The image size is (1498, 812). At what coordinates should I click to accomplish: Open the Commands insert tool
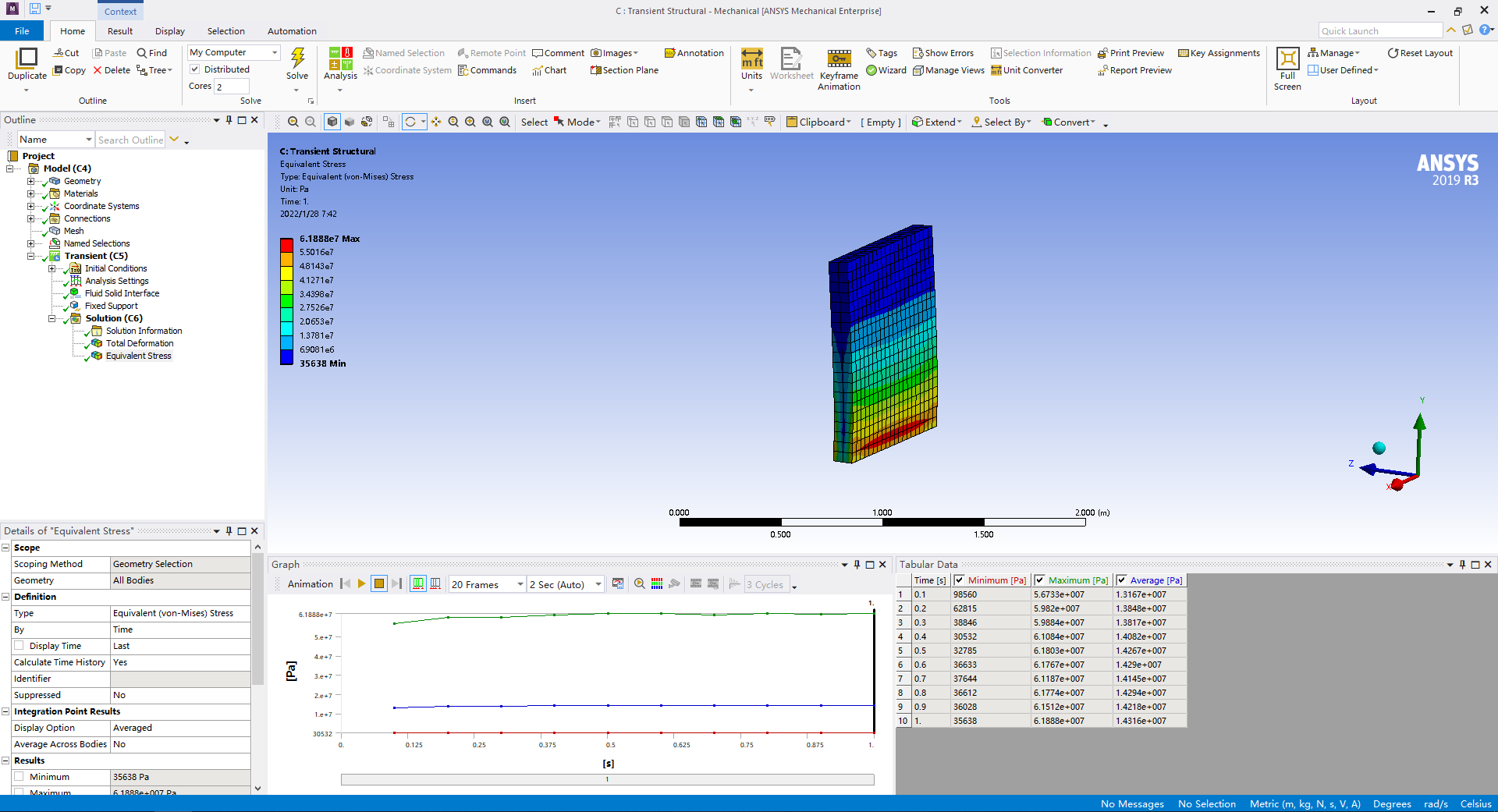[x=487, y=70]
